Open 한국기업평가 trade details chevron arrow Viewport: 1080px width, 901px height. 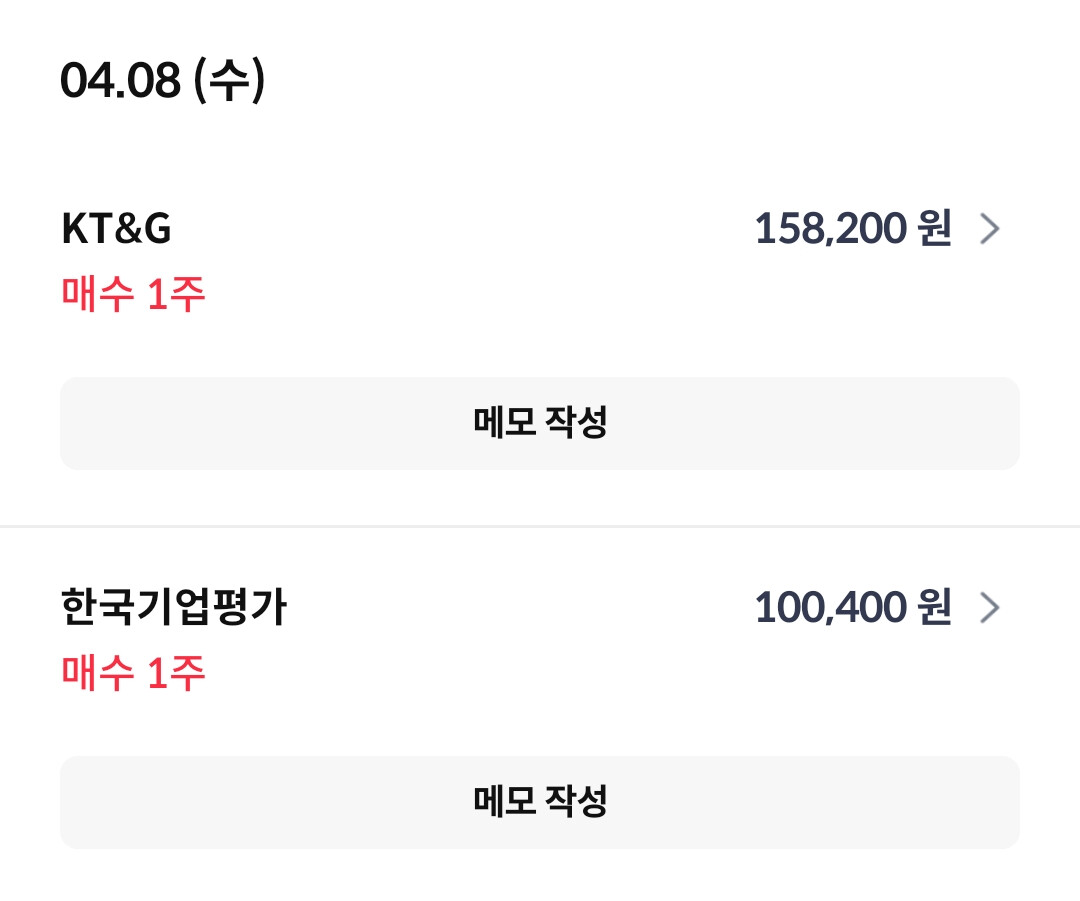tap(989, 608)
